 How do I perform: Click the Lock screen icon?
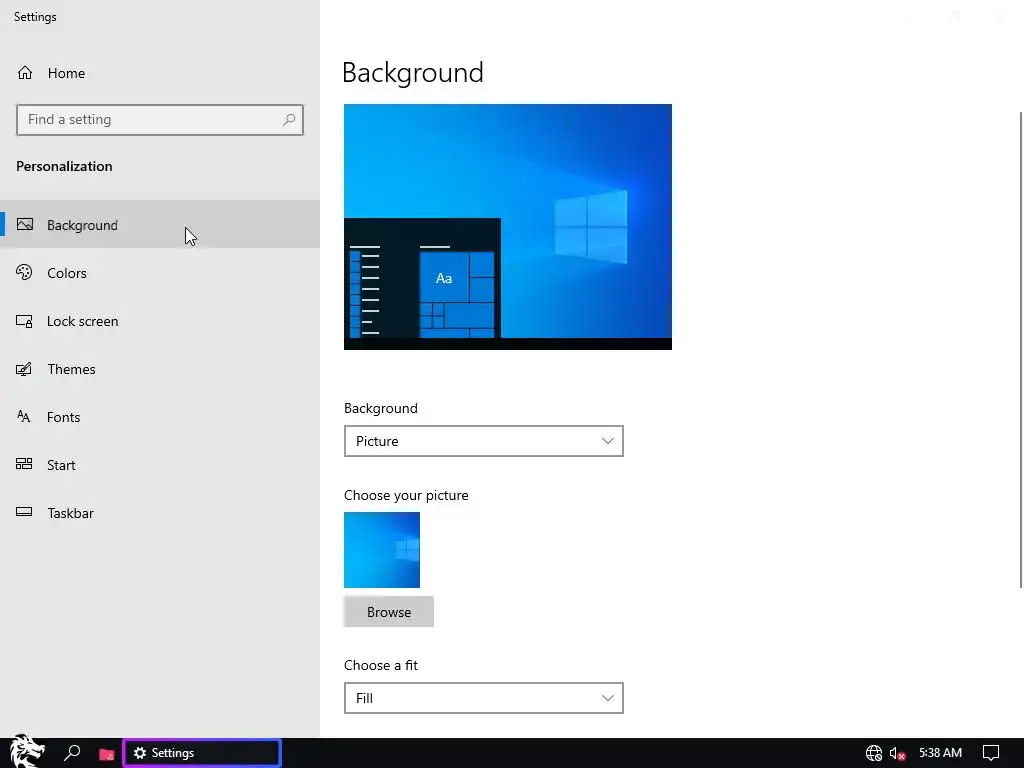(x=24, y=321)
